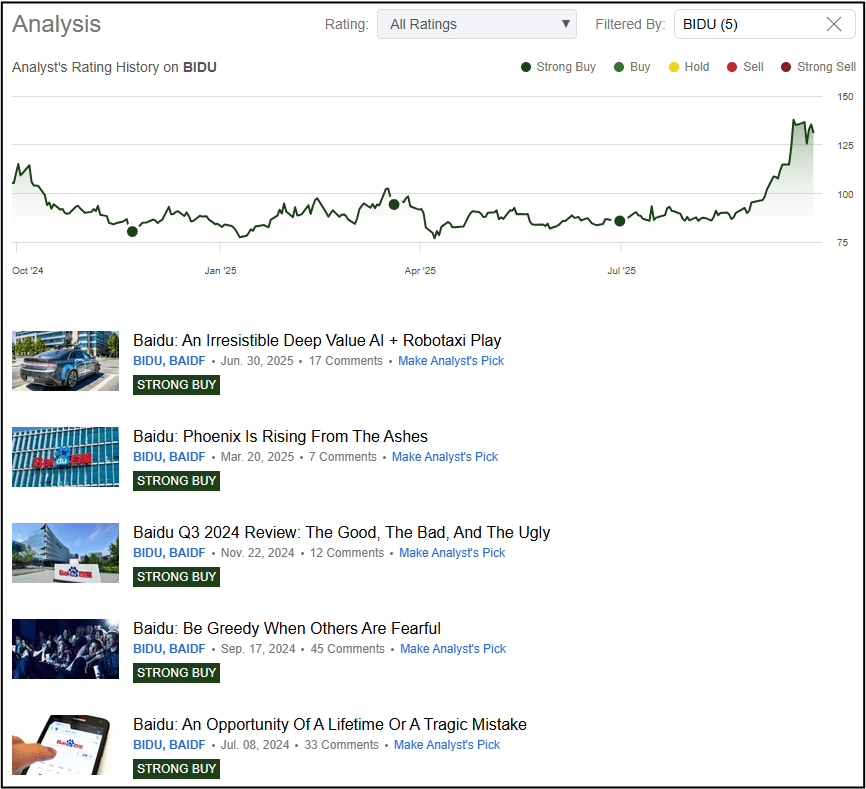Open the crowd audience article thumbnail
The image size is (866, 789).
coord(65,648)
